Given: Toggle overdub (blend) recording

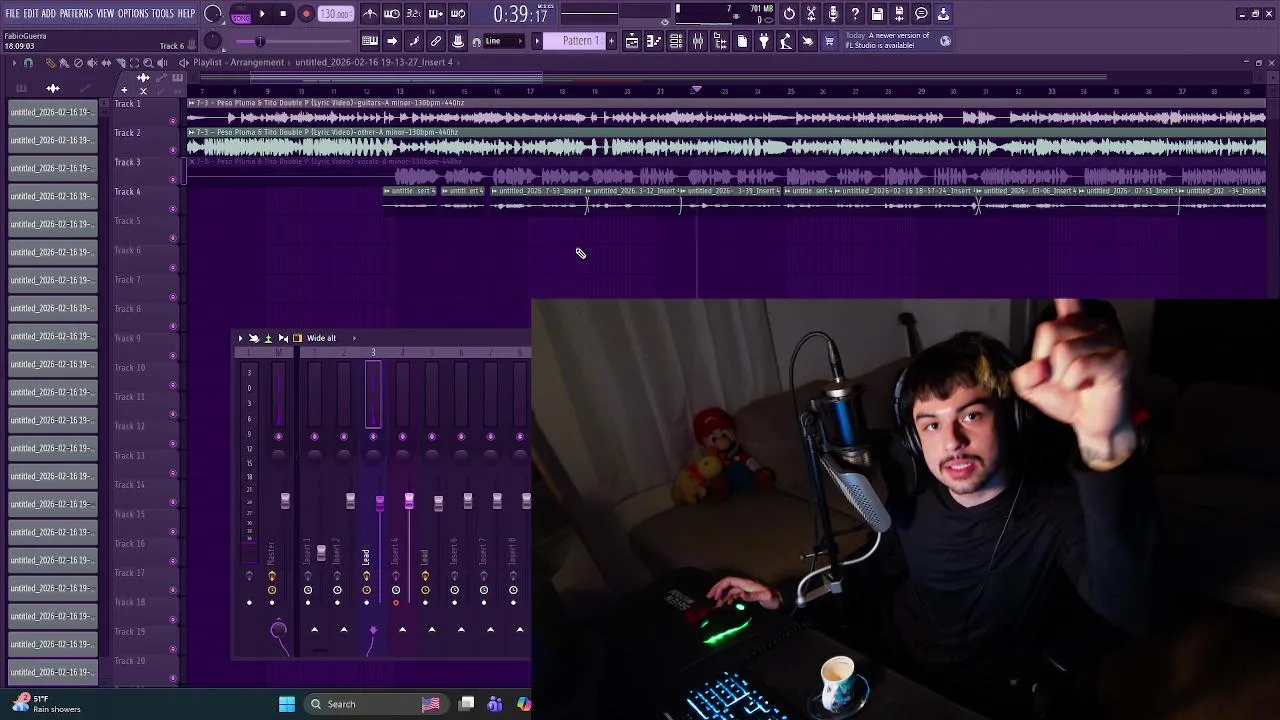Looking at the screenshot, I should point(436,14).
